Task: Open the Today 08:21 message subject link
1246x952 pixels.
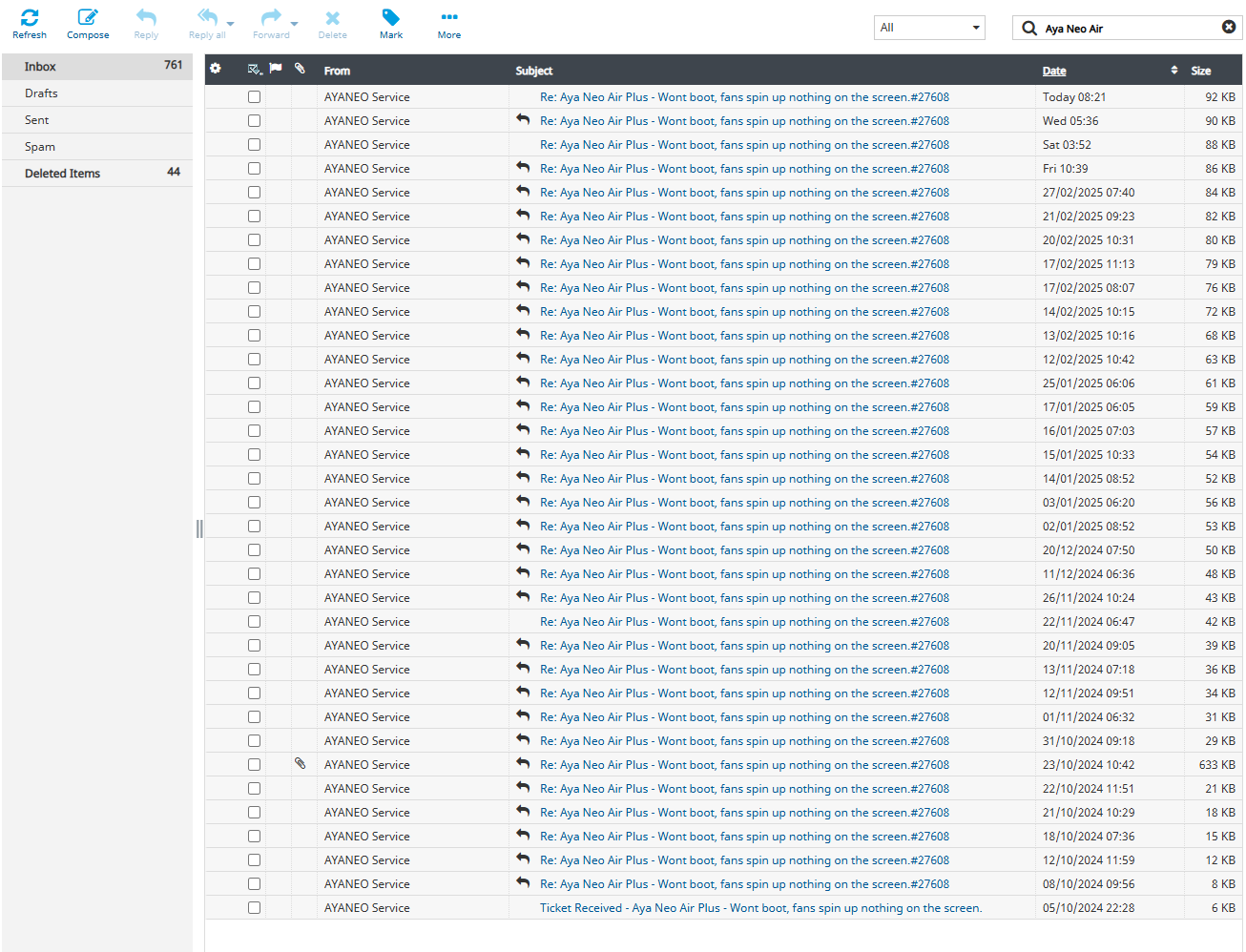Action: 744,96
